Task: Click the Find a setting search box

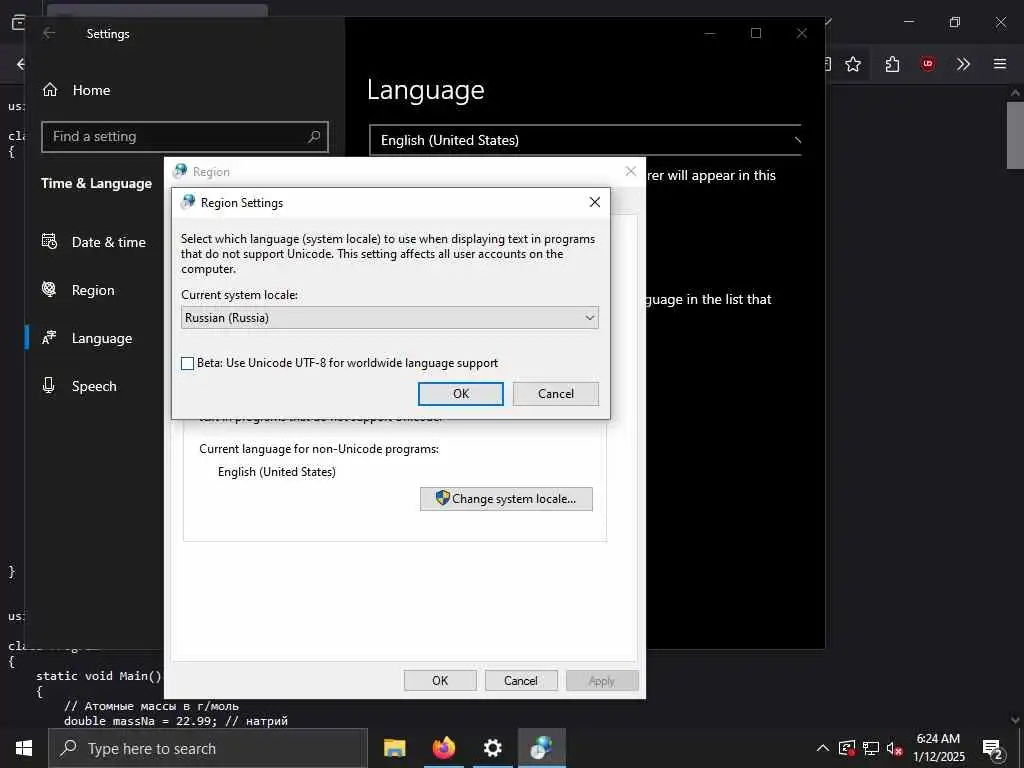Action: (x=185, y=136)
